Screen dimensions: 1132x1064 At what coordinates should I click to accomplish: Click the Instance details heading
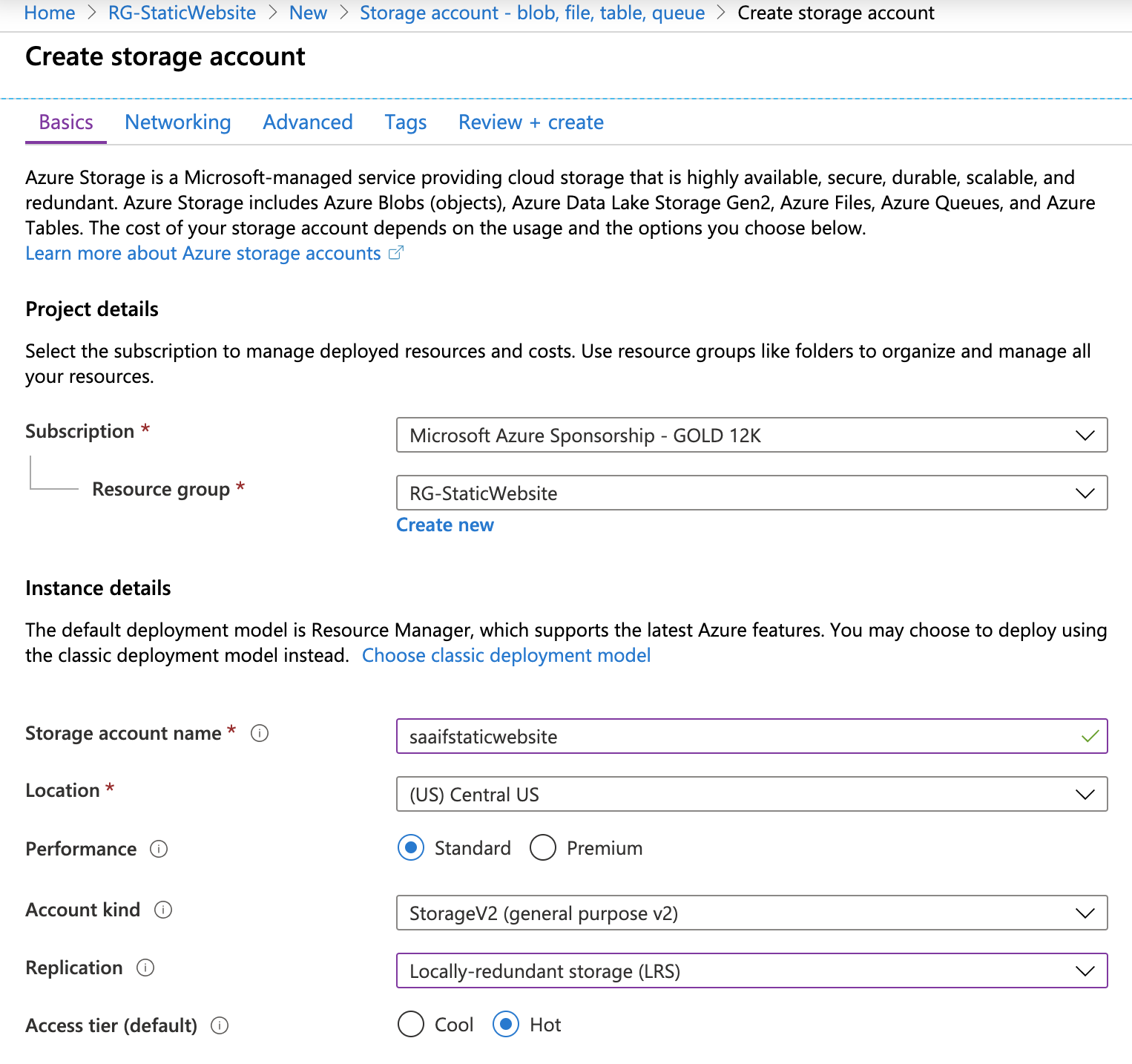point(98,588)
